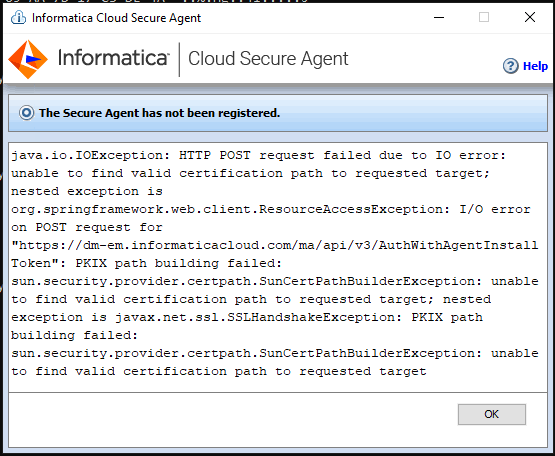Click the blue question mark Help icon
Viewport: 555px width, 456px height.
pos(510,66)
